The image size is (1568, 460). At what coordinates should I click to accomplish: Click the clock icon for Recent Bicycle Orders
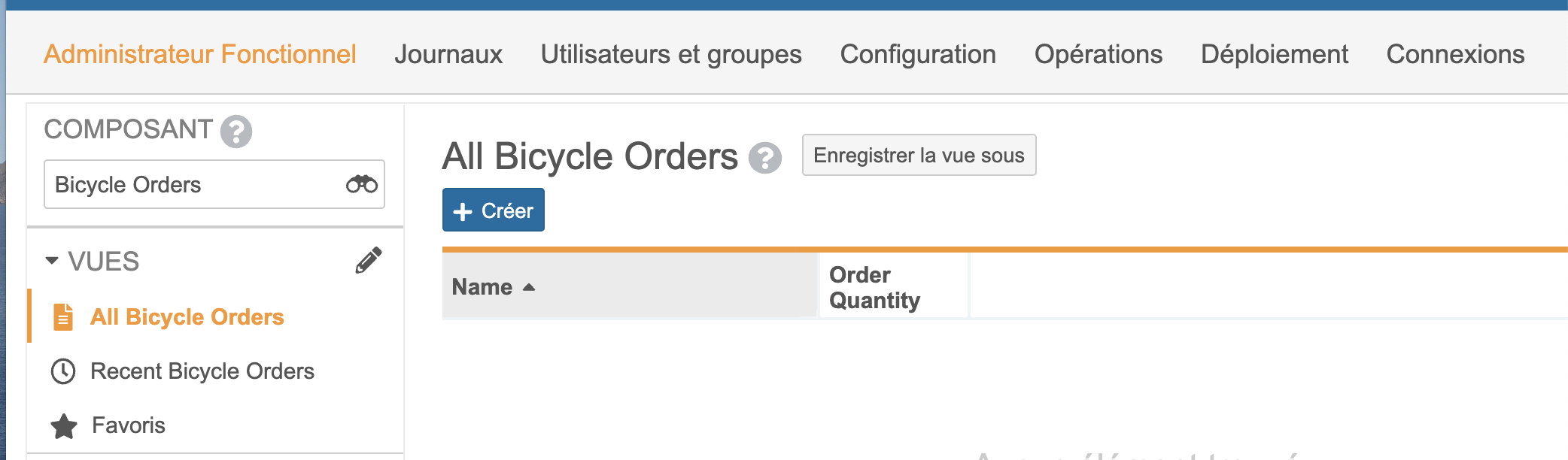point(63,371)
